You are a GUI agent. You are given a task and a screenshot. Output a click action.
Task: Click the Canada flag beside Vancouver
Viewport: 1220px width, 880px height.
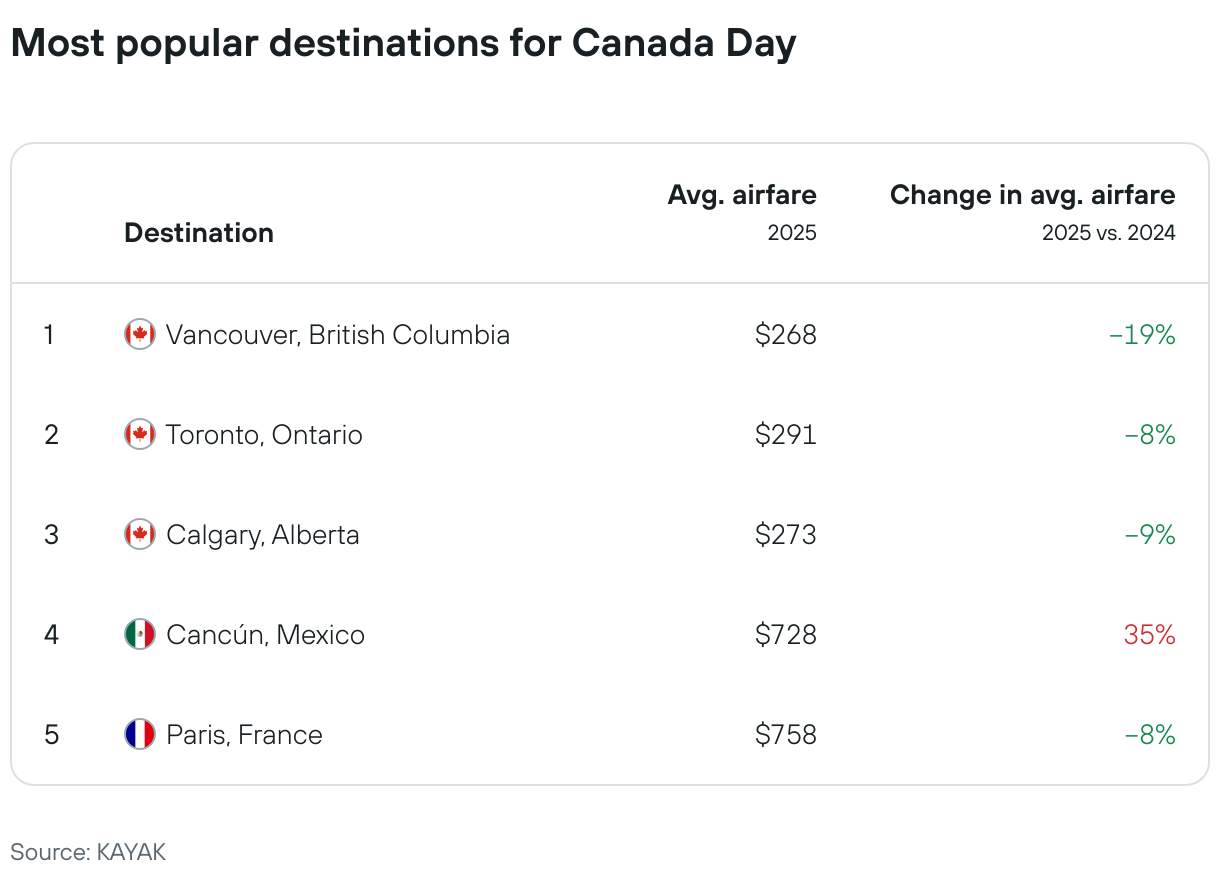click(140, 334)
